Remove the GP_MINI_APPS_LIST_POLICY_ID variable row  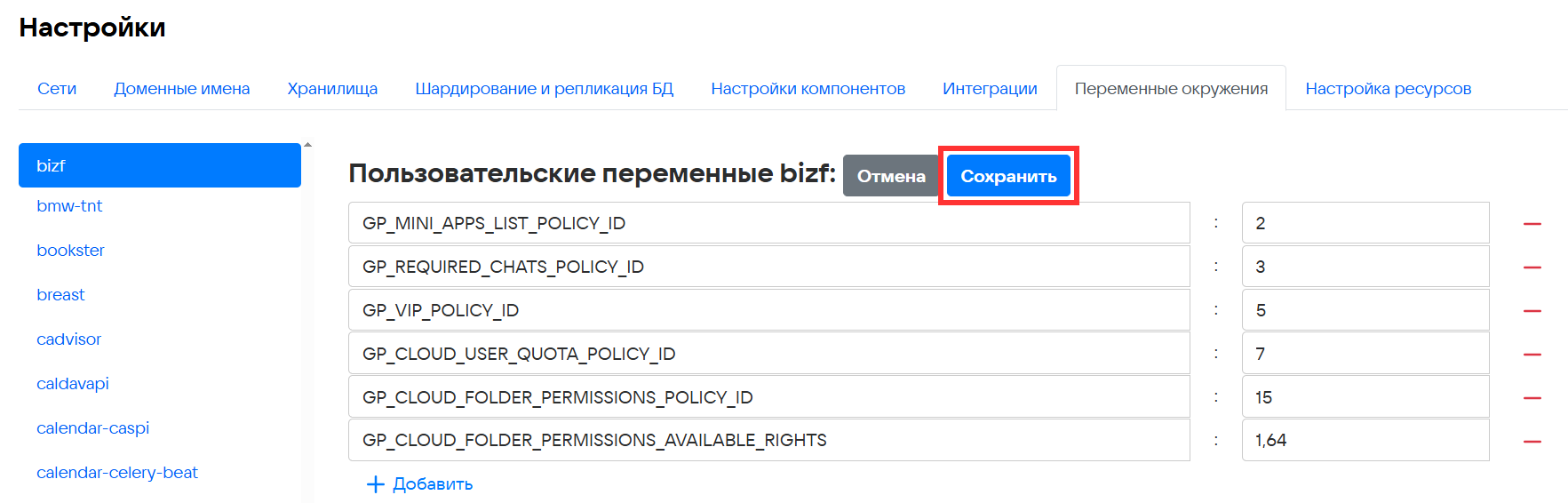click(1532, 224)
